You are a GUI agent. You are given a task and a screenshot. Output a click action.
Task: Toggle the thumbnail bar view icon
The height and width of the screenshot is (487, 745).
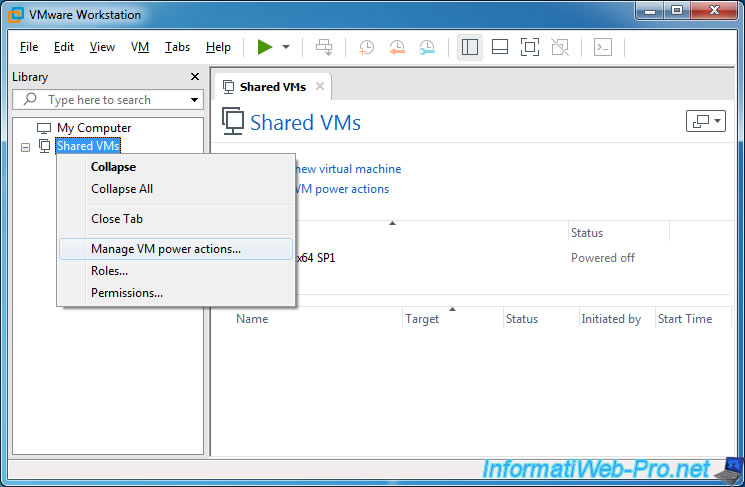(500, 47)
